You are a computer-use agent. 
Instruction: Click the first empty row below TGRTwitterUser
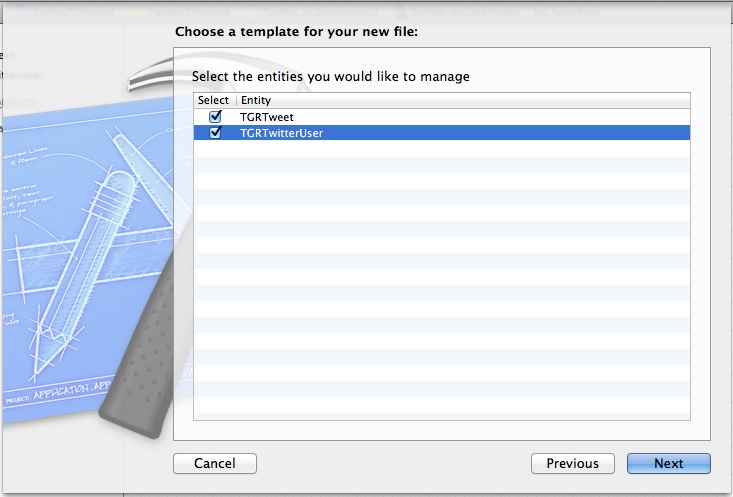(x=441, y=149)
